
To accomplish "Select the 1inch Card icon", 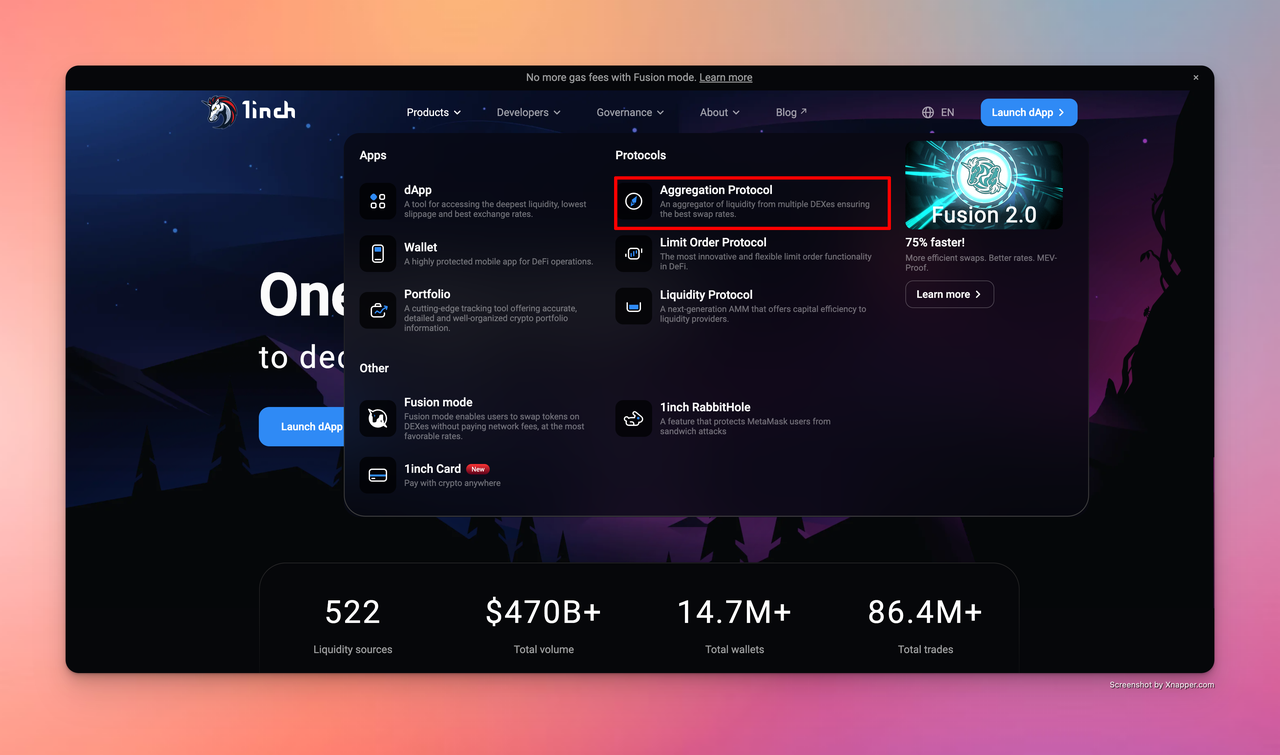I will point(378,475).
